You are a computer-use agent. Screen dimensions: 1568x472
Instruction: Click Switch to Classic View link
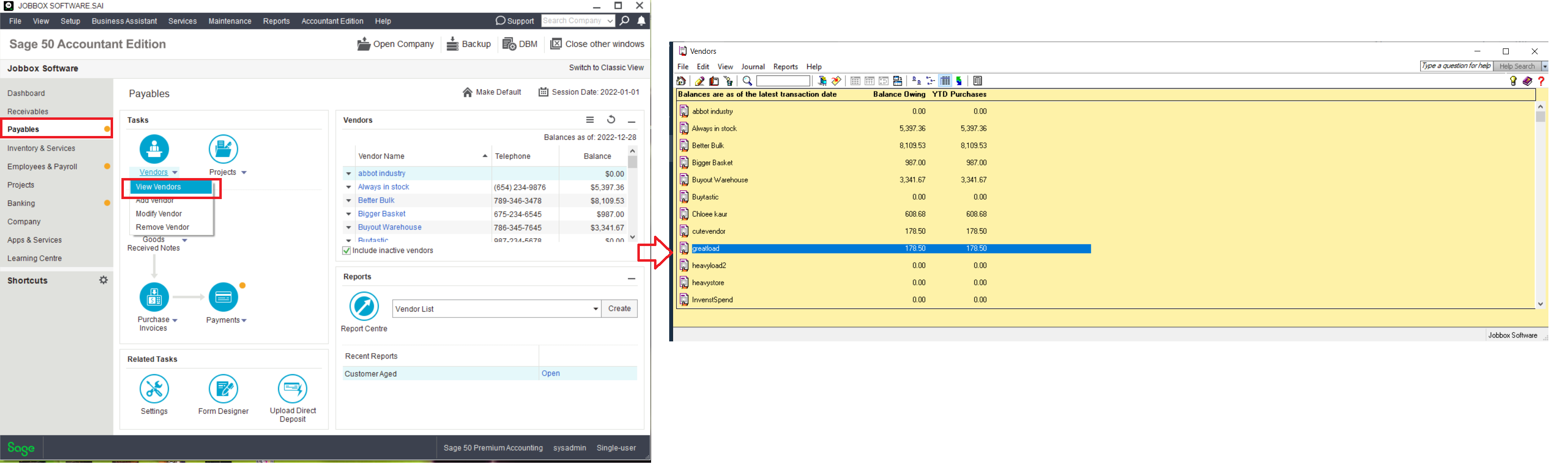606,68
